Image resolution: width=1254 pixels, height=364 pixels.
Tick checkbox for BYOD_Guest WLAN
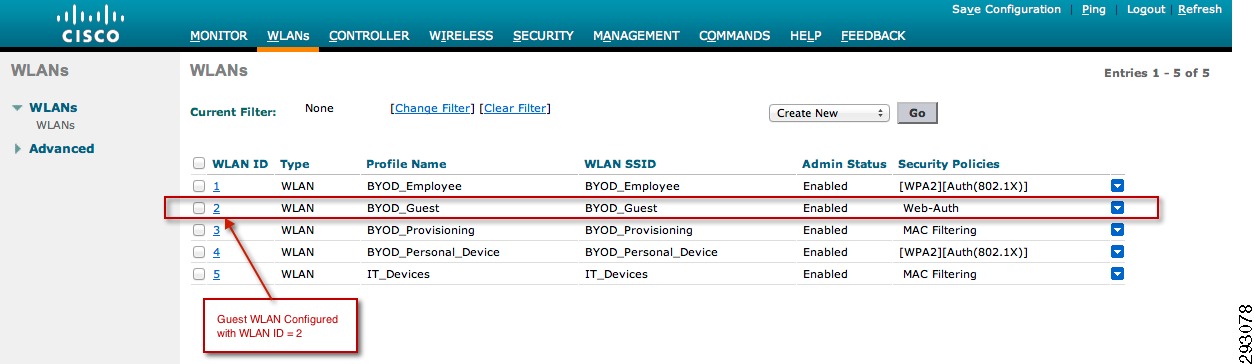(x=199, y=208)
